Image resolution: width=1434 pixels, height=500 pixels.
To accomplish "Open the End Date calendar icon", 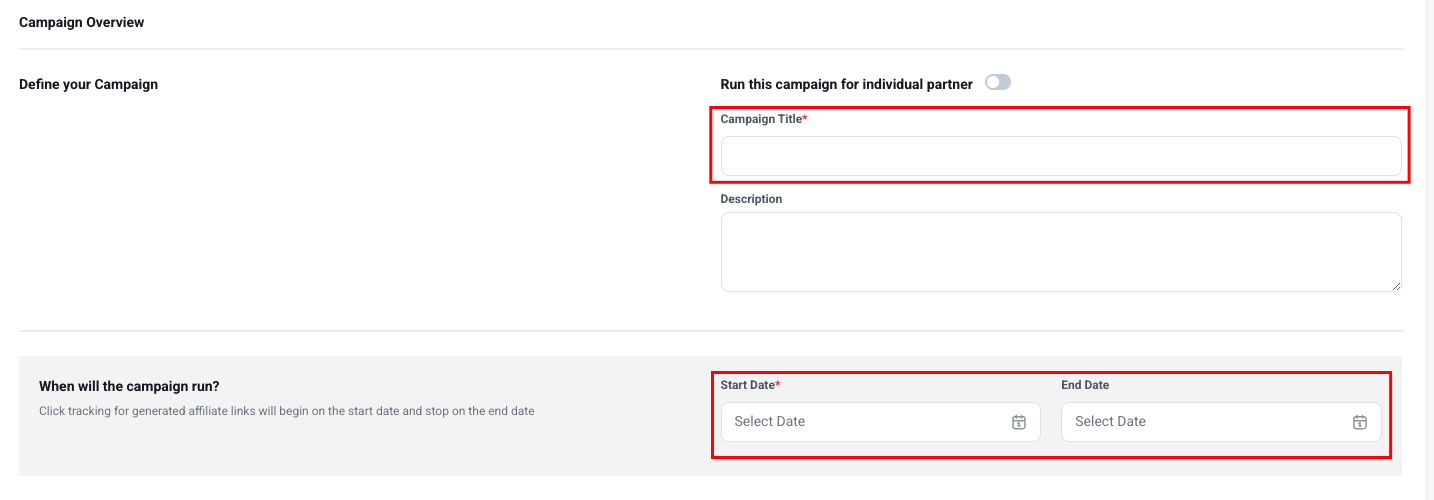I will click(1359, 422).
